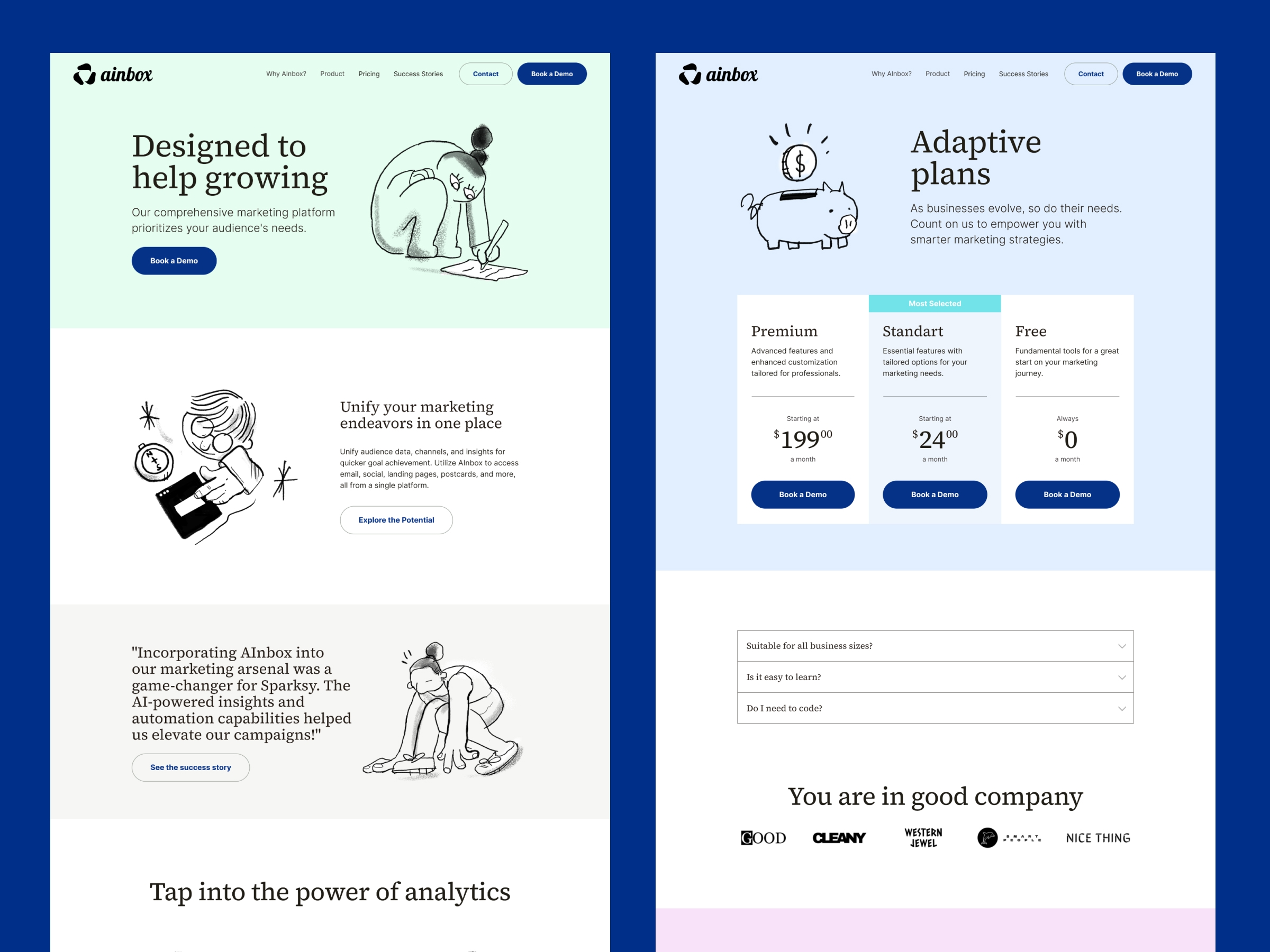Screen dimensions: 1270x952
Task: Click the 'See the success story' link
Action: click(191, 767)
